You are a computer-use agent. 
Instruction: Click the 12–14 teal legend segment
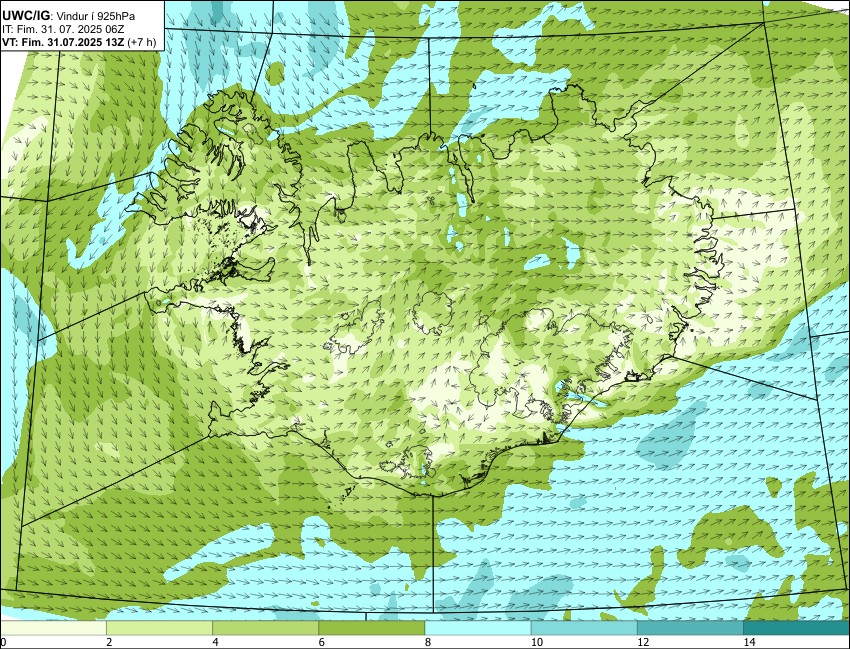691,628
